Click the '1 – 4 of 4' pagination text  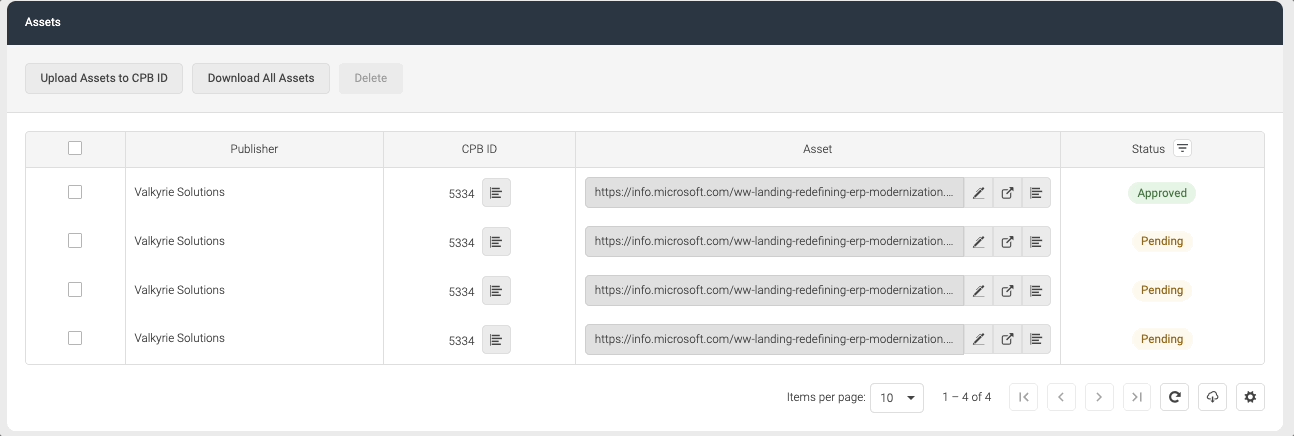(967, 397)
